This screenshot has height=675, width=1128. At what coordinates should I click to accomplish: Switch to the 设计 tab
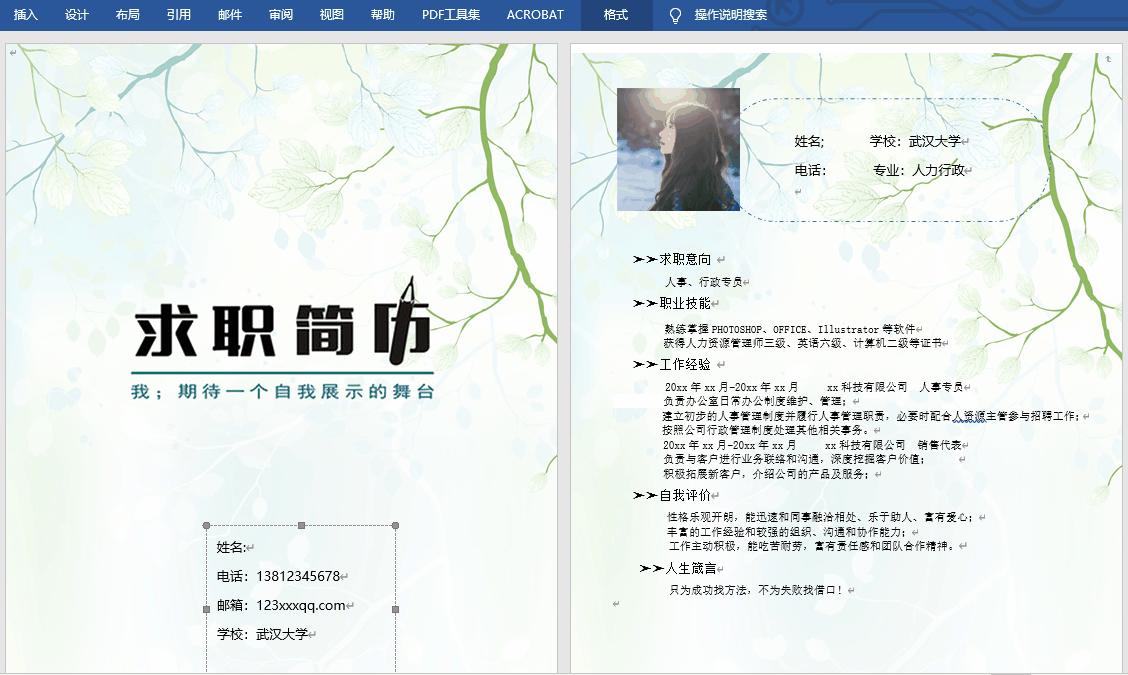[77, 15]
